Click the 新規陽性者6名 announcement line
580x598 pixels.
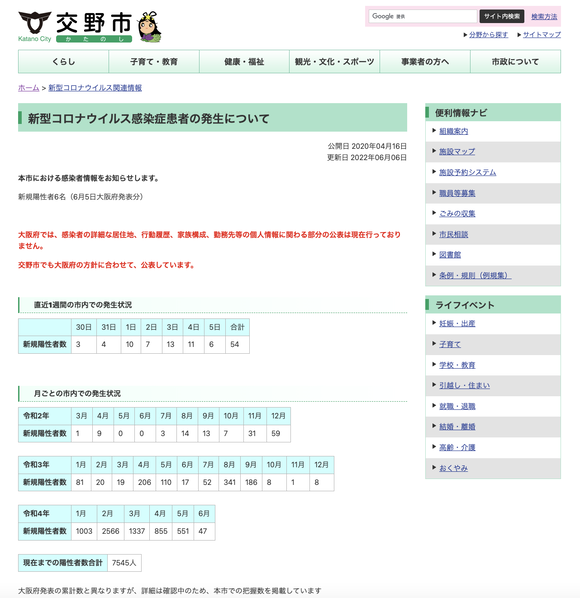point(81,197)
